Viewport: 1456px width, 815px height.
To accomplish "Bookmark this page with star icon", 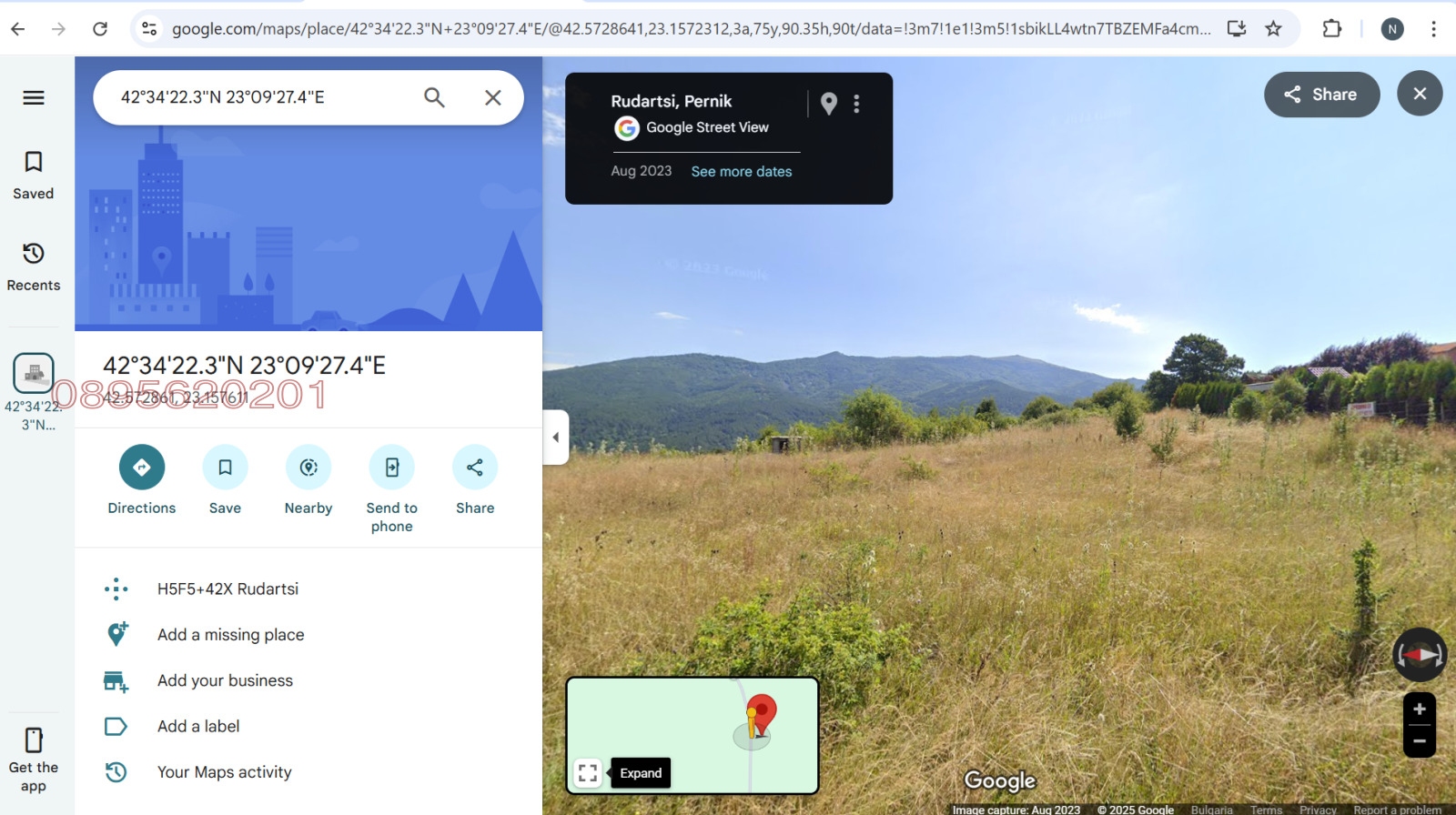I will point(1273,29).
